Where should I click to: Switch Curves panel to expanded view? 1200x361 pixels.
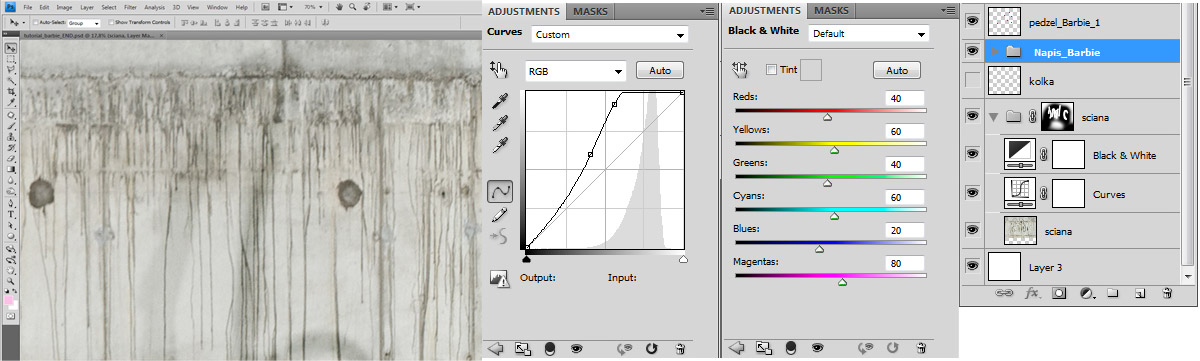click(x=523, y=348)
